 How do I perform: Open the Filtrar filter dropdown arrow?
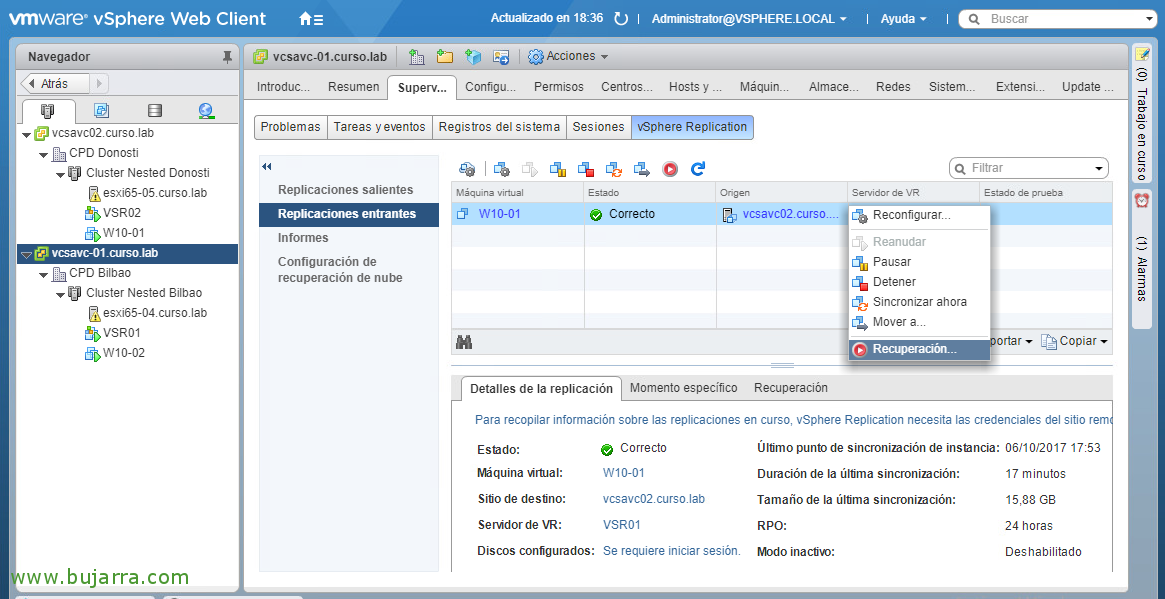pyautogui.click(x=1098, y=169)
